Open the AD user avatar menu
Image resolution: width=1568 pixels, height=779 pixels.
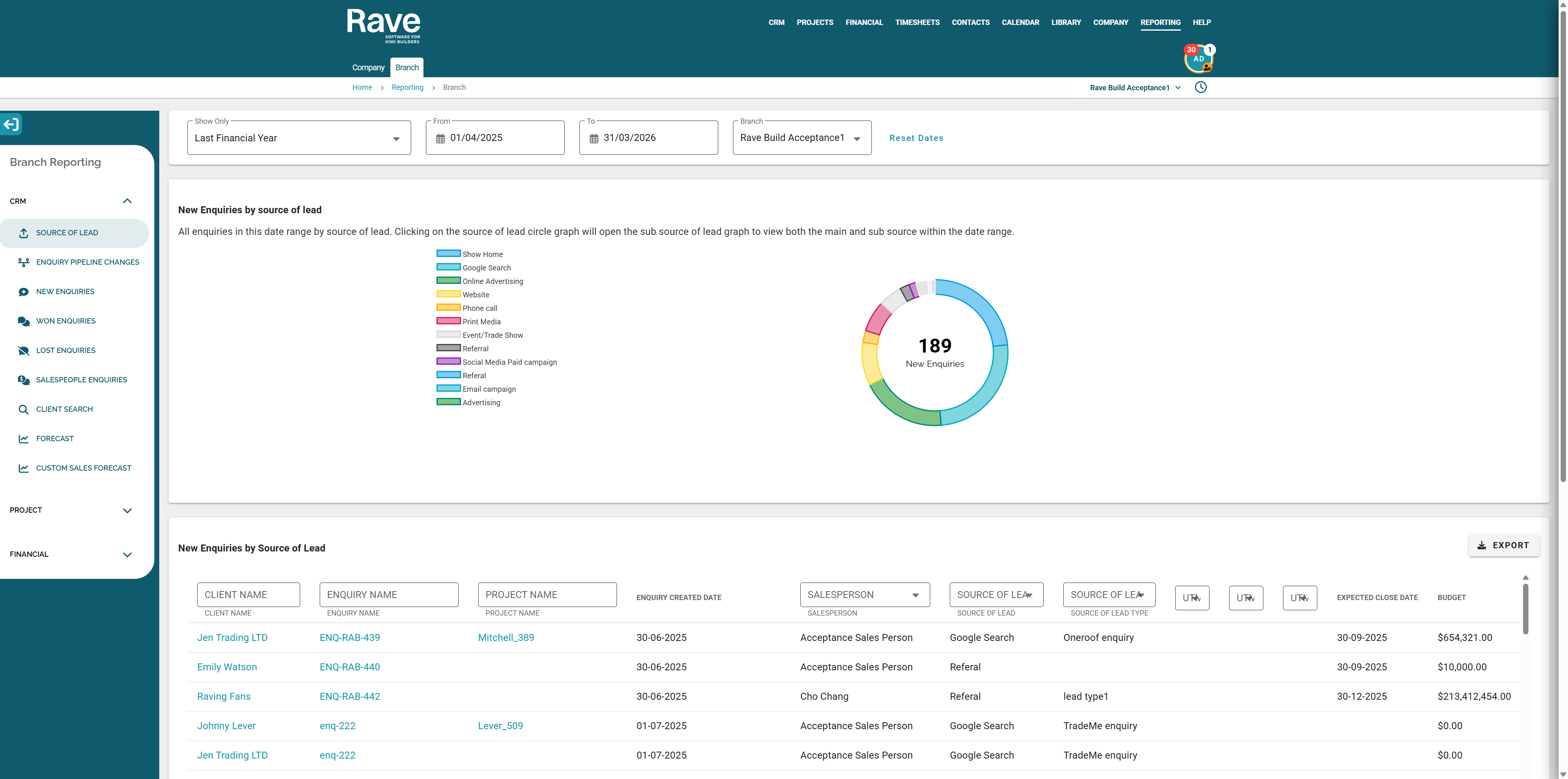(1198, 59)
